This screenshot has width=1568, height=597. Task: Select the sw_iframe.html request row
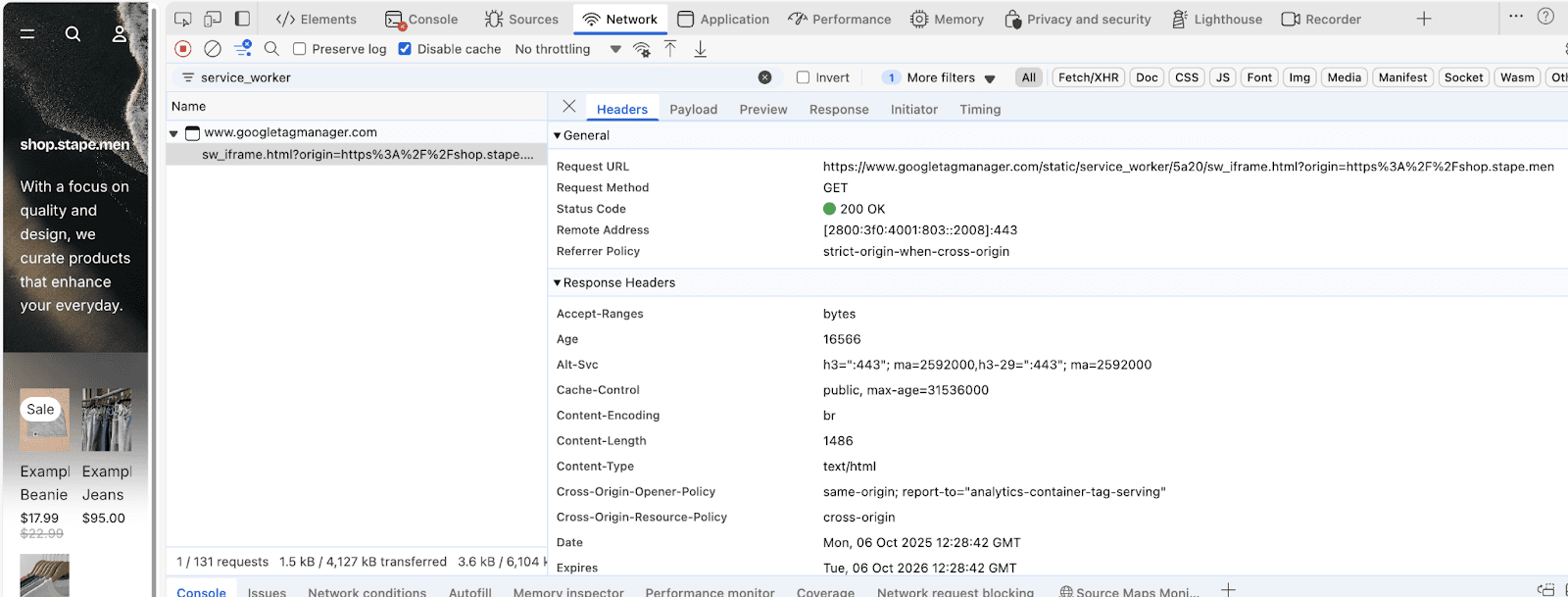point(367,155)
